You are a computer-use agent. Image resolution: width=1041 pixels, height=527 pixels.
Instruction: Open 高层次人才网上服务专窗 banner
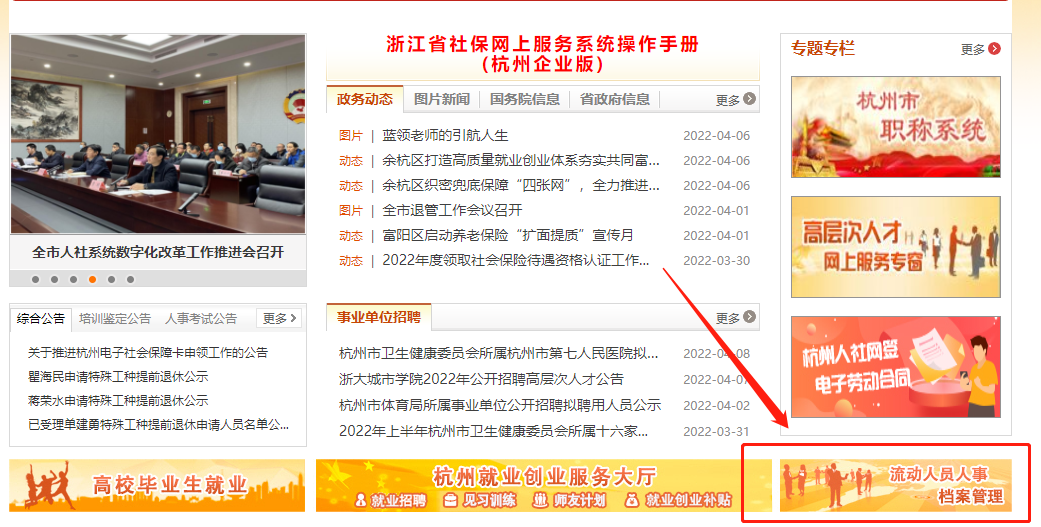pyautogui.click(x=896, y=247)
